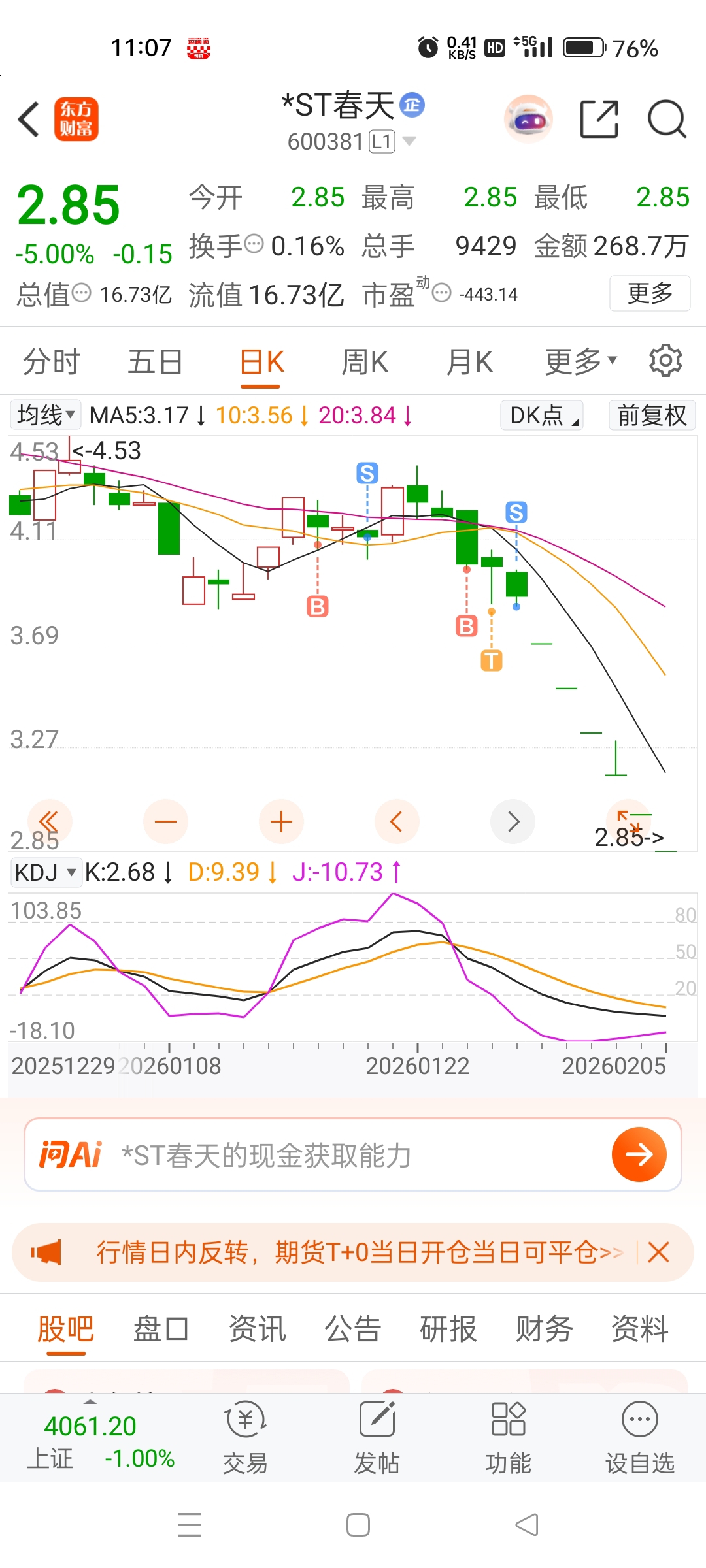Open 交易 trade icon
The image size is (706, 1568).
click(x=246, y=1437)
